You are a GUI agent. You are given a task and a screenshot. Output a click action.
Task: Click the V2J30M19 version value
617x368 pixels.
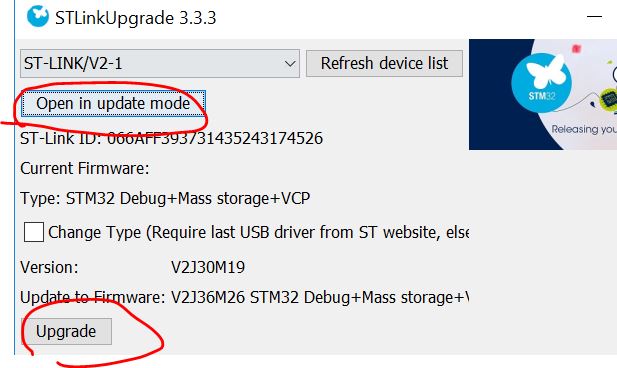coord(208,268)
